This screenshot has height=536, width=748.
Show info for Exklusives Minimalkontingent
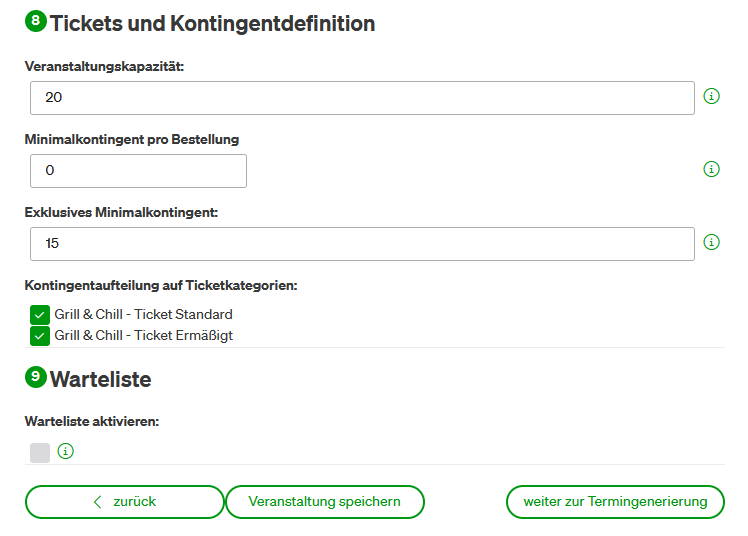[x=711, y=242]
